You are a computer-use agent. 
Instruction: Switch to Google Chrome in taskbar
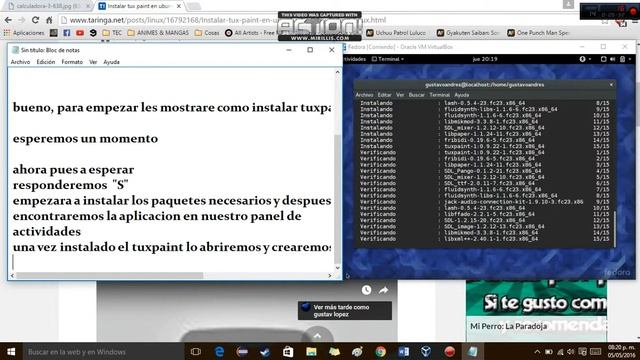click(x=380, y=351)
